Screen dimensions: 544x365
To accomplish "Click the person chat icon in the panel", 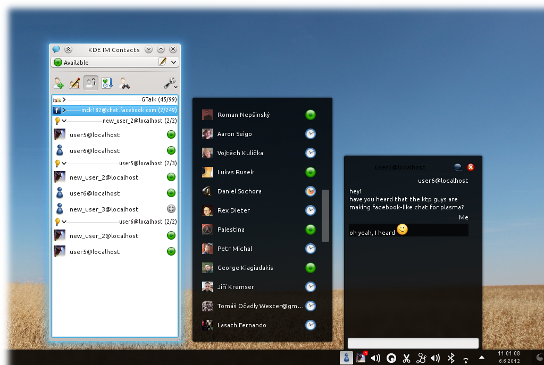I will 346,358.
